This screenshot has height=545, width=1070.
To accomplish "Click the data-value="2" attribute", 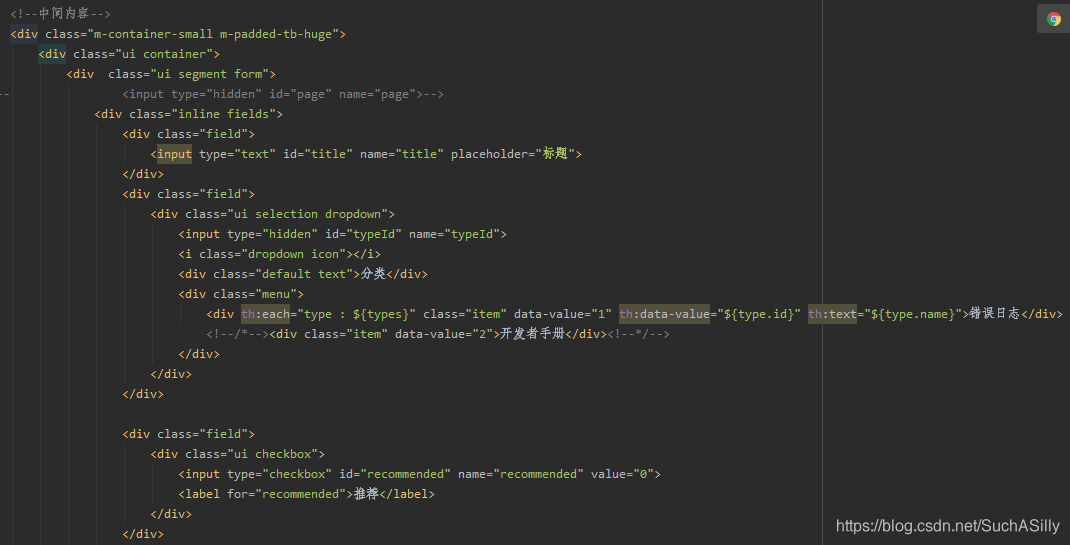I will click(x=444, y=334).
